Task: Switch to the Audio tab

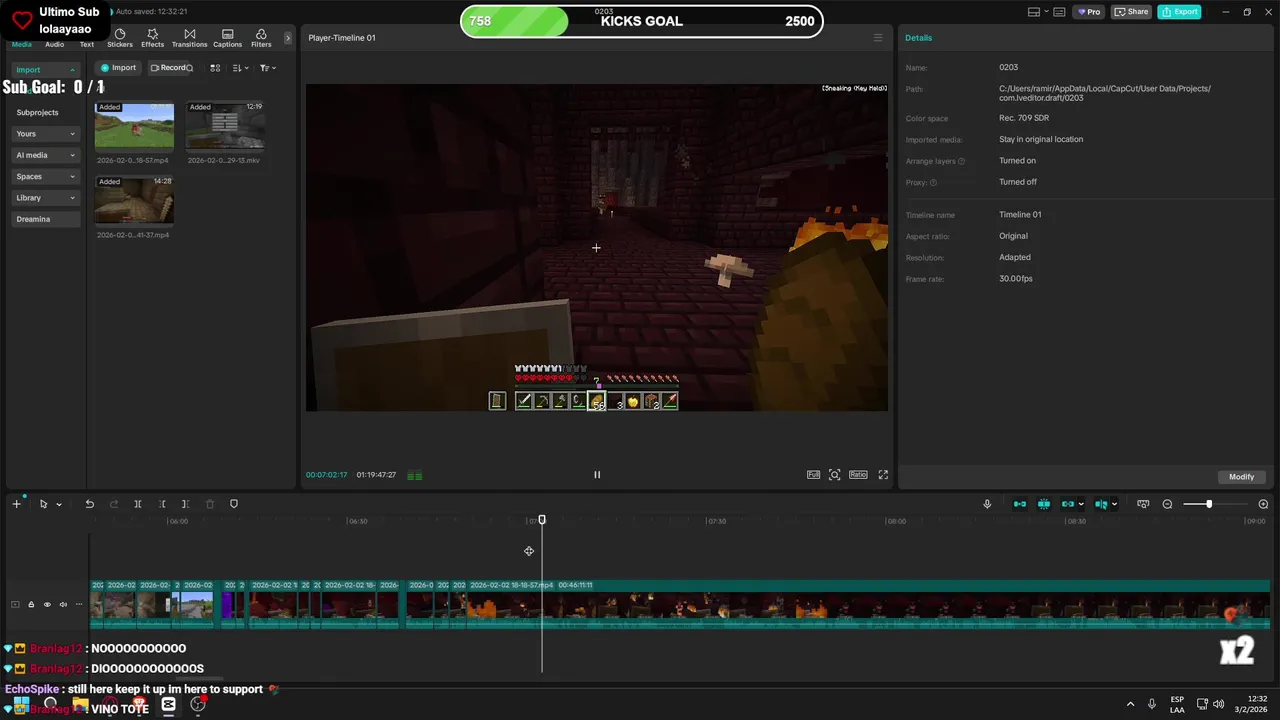Action: point(54,44)
